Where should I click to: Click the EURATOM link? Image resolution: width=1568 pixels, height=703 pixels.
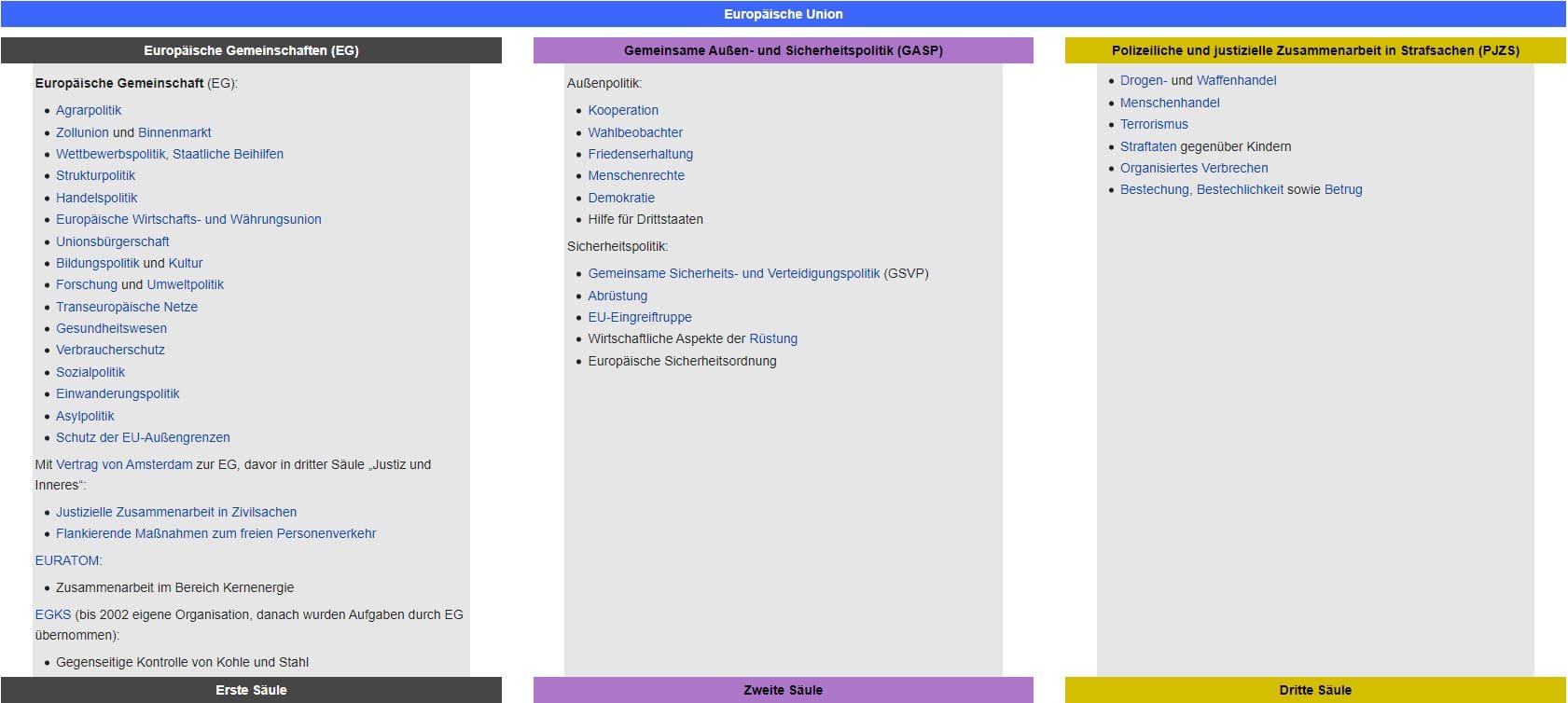pos(67,560)
